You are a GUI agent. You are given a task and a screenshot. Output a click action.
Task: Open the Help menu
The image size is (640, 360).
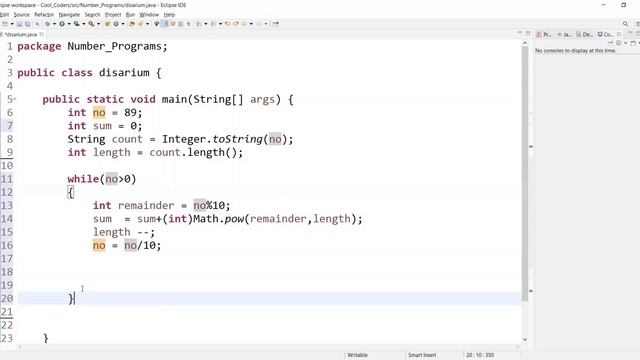click(169, 14)
